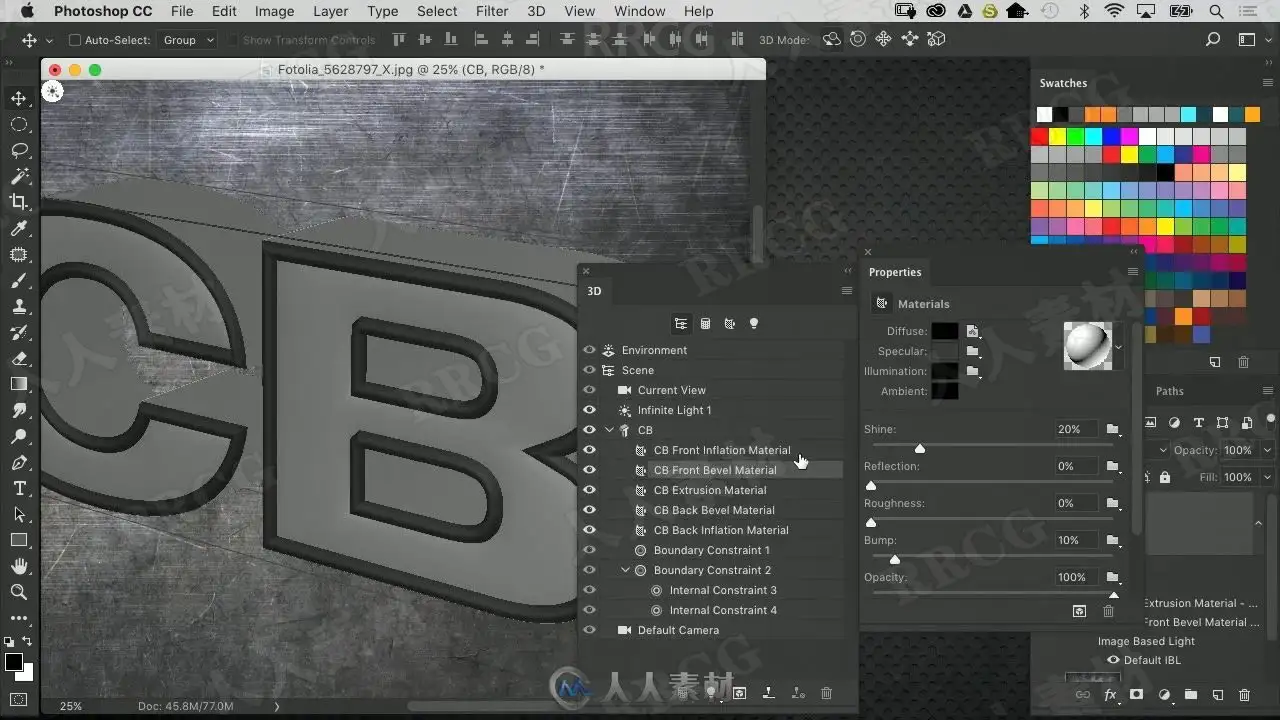Select the Move tool in the toolbar
Viewport: 1280px width, 720px height.
(19, 98)
